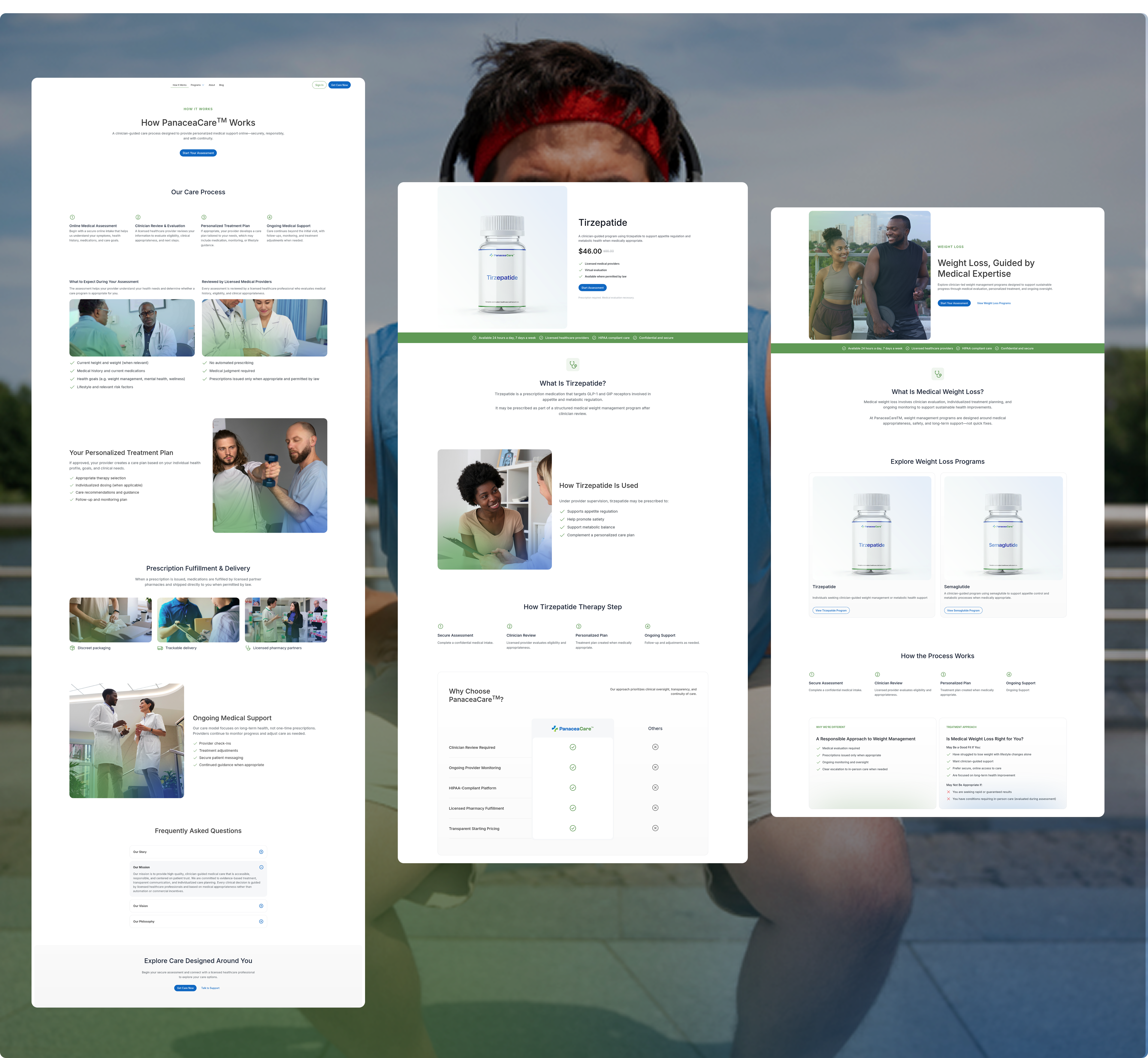Screen dimensions: 1148x1058
Task: Click the check icon beside Available 24 hours on Tirzepatide banner
Action: [x=474, y=338]
